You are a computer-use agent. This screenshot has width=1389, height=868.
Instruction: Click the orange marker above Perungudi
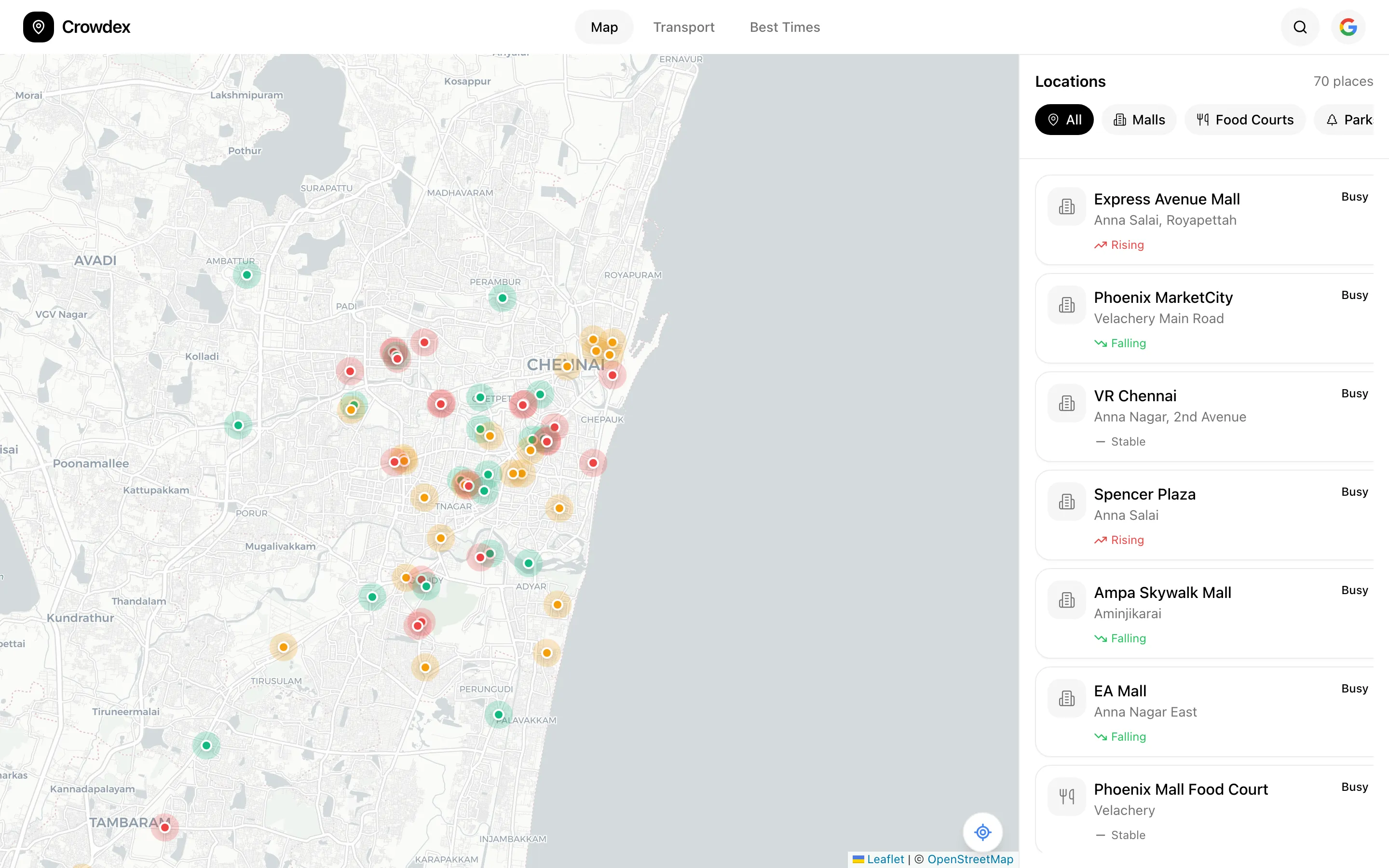click(x=425, y=667)
